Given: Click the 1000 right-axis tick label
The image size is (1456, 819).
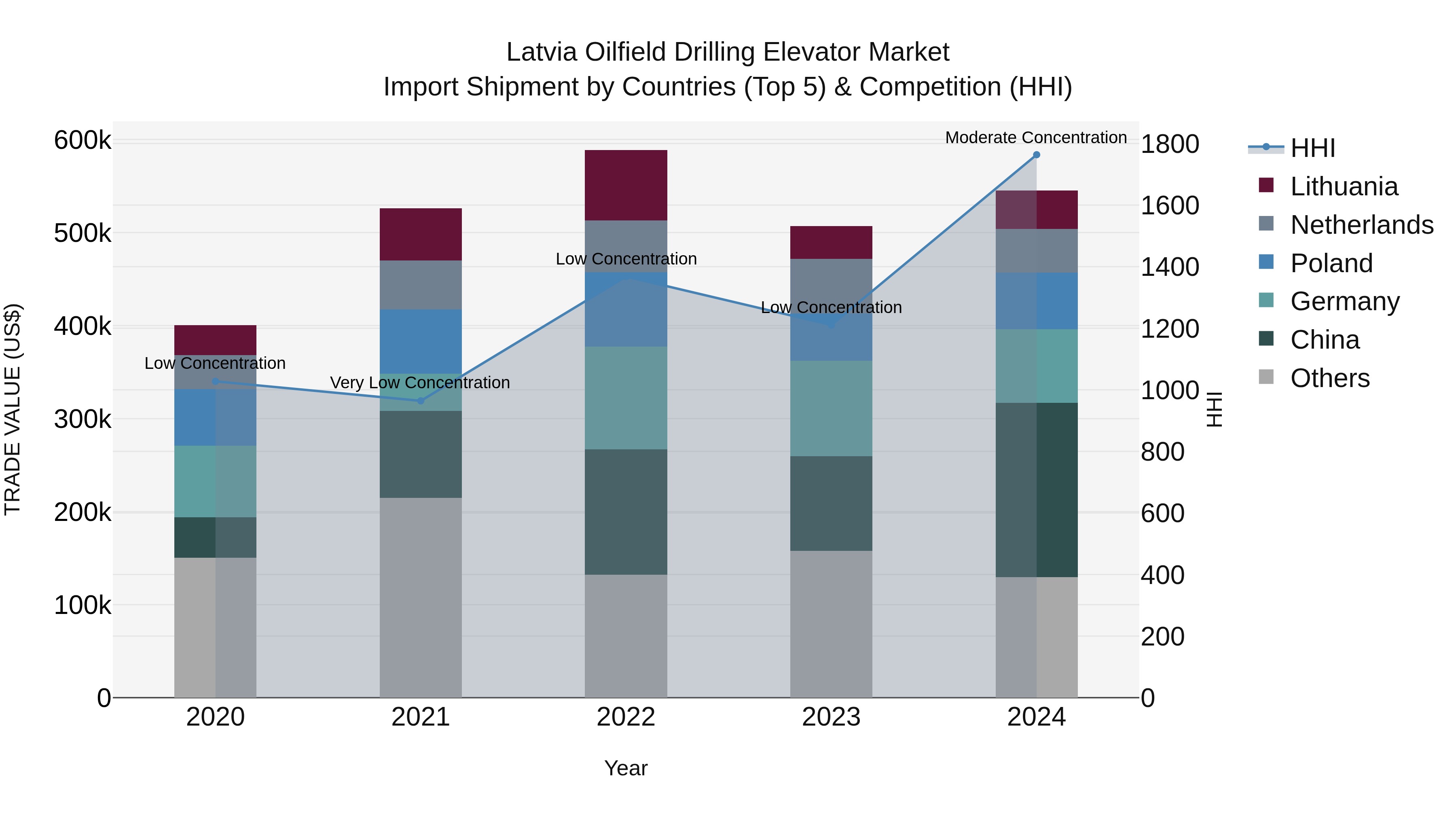Looking at the screenshot, I should [1170, 391].
